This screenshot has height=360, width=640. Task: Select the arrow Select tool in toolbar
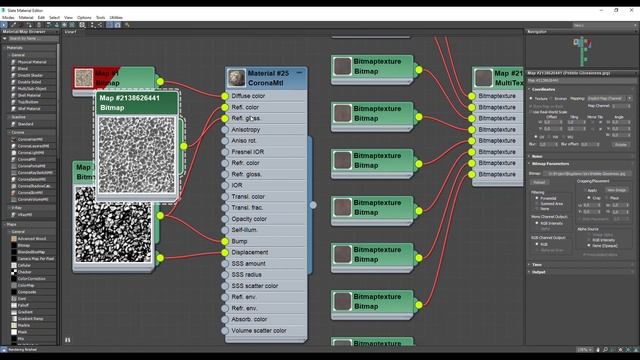pos(4,25)
